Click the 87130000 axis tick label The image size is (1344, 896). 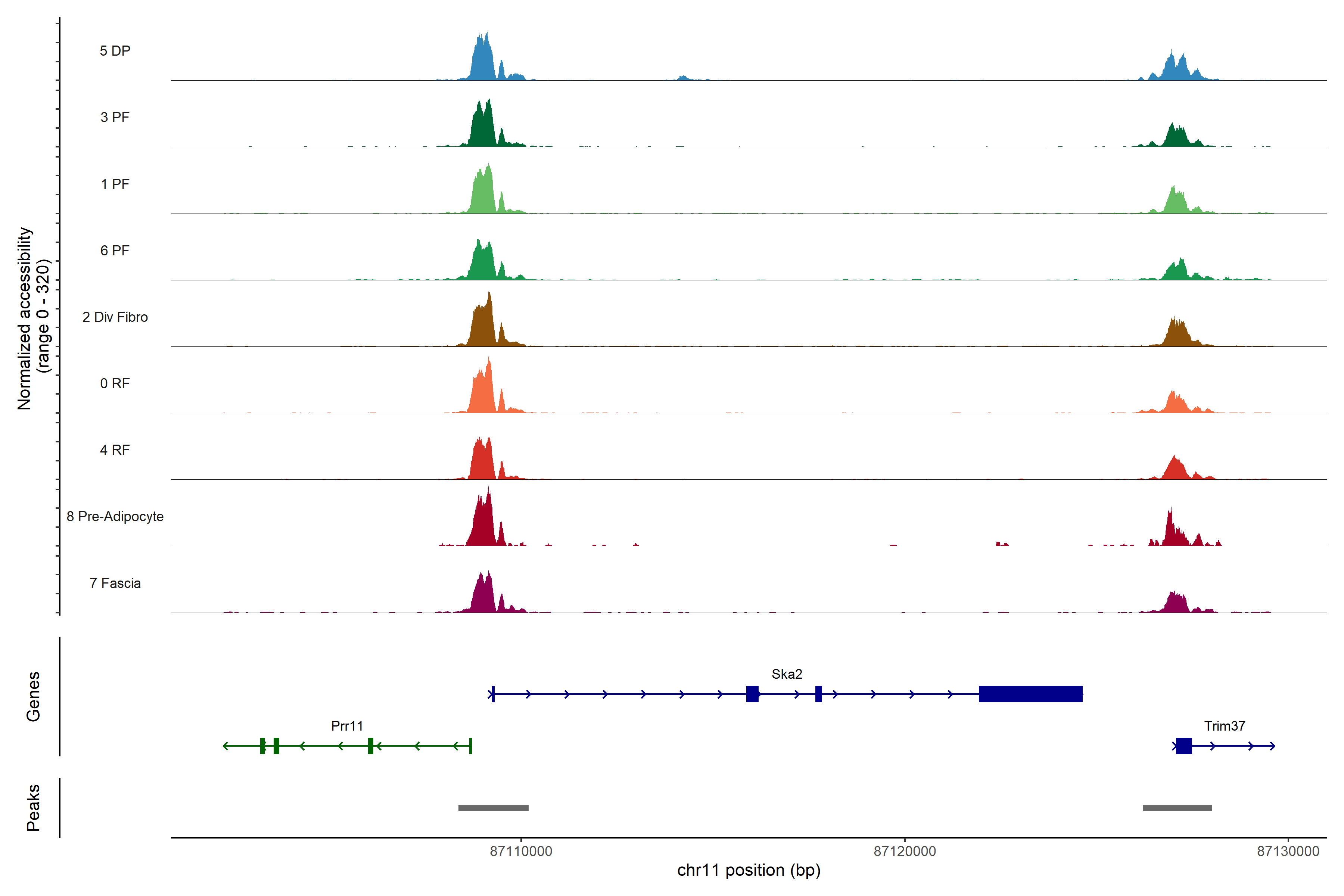(x=1288, y=852)
